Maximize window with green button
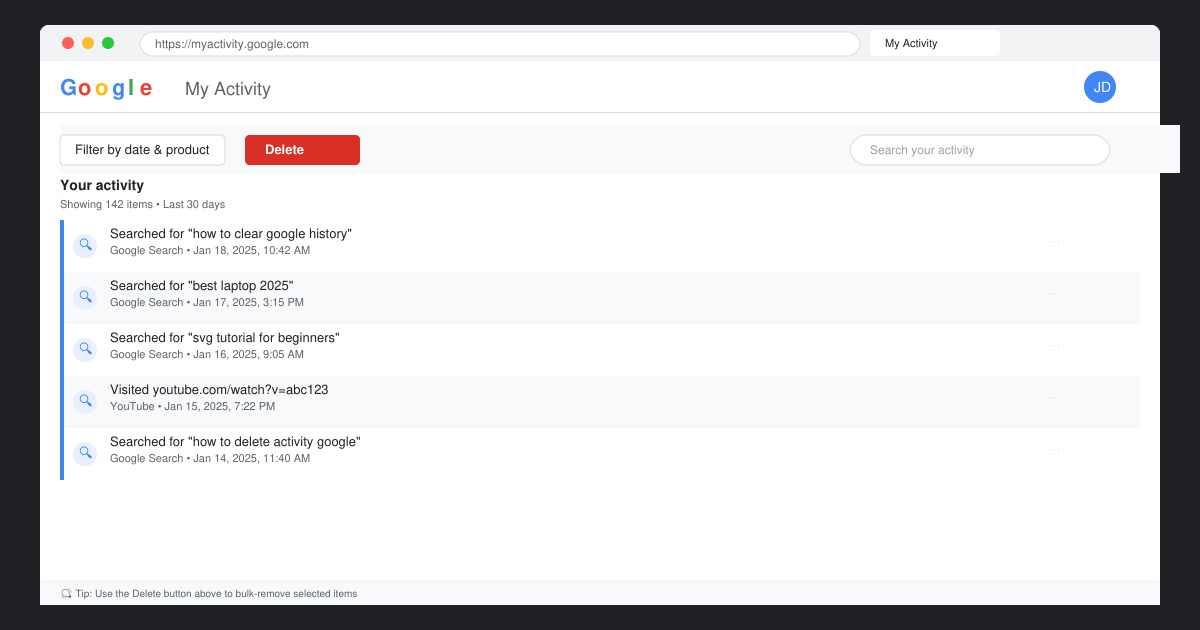This screenshot has width=1200, height=630. 108,43
